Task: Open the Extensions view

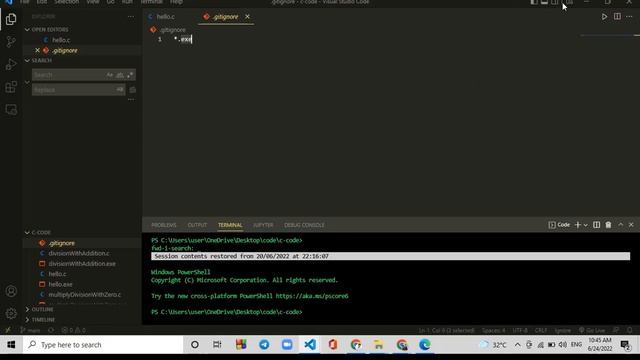Action: [11, 87]
